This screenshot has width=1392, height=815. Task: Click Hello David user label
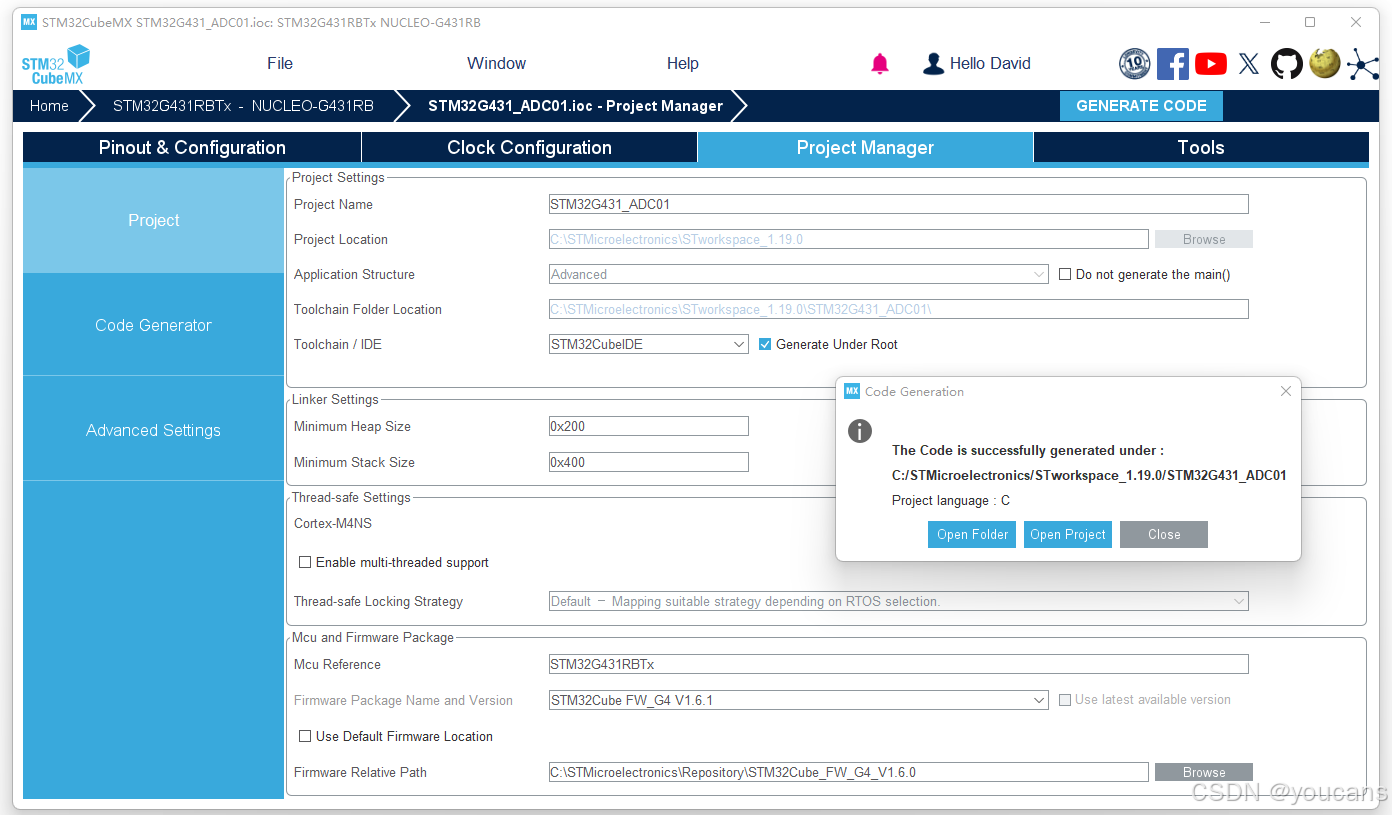coord(990,64)
